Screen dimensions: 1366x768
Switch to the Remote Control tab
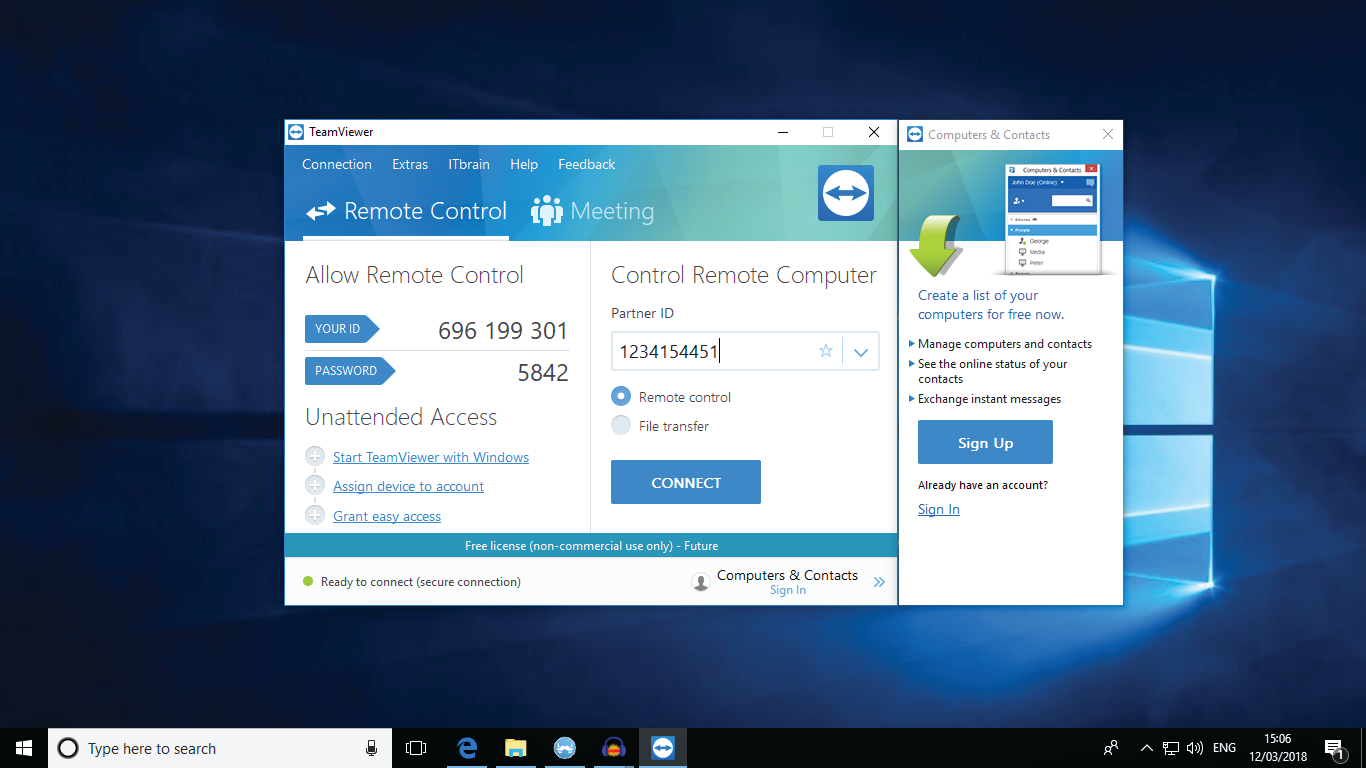407,211
